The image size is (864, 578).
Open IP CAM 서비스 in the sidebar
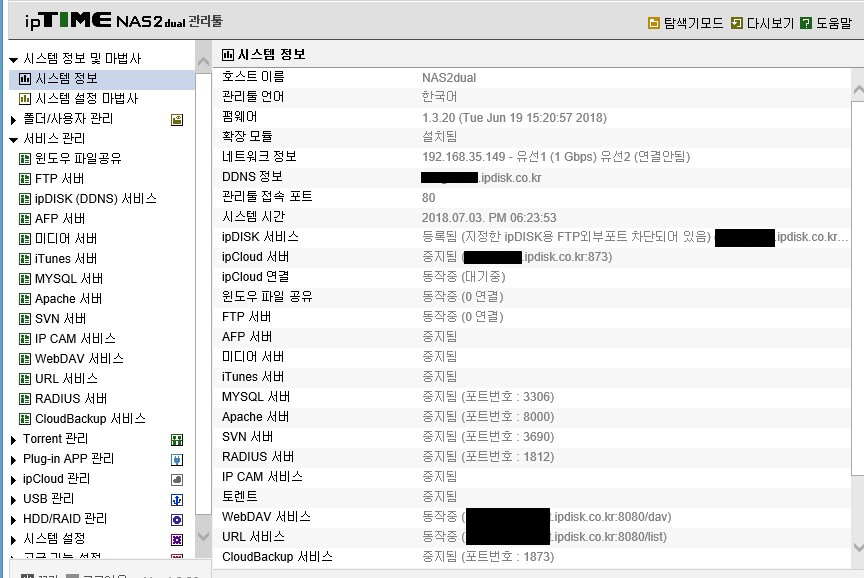75,339
